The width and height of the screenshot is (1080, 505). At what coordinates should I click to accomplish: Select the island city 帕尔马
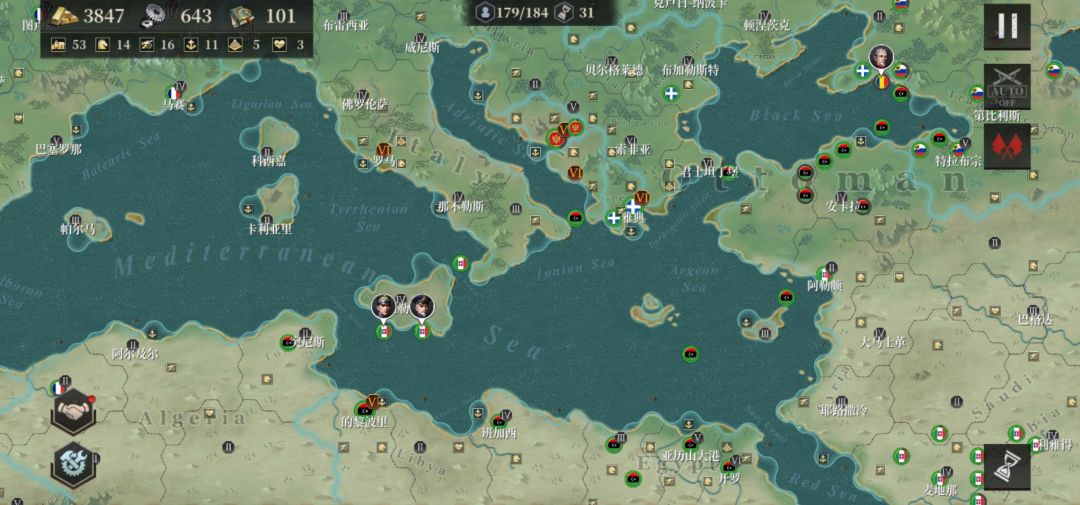pyautogui.click(x=78, y=230)
